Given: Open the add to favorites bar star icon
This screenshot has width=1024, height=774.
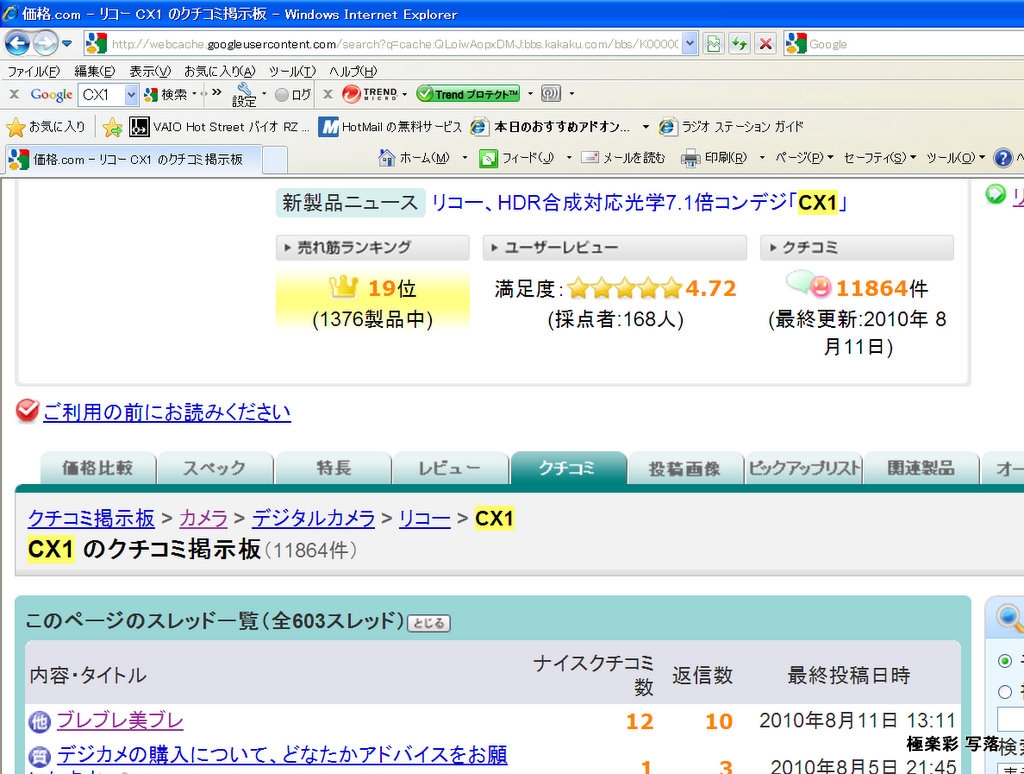Looking at the screenshot, I should click(x=113, y=127).
